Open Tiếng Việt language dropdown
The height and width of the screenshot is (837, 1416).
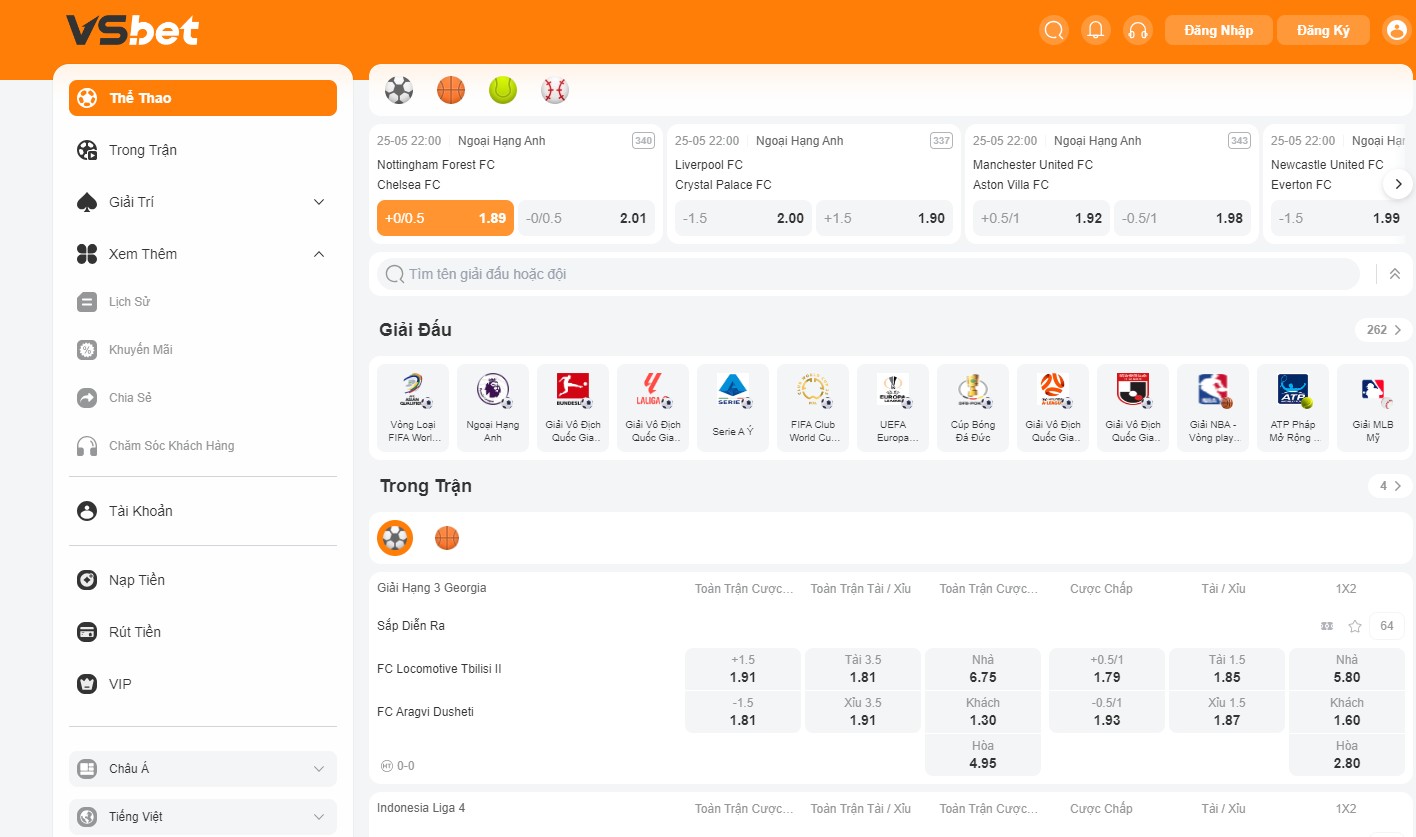pyautogui.click(x=203, y=817)
